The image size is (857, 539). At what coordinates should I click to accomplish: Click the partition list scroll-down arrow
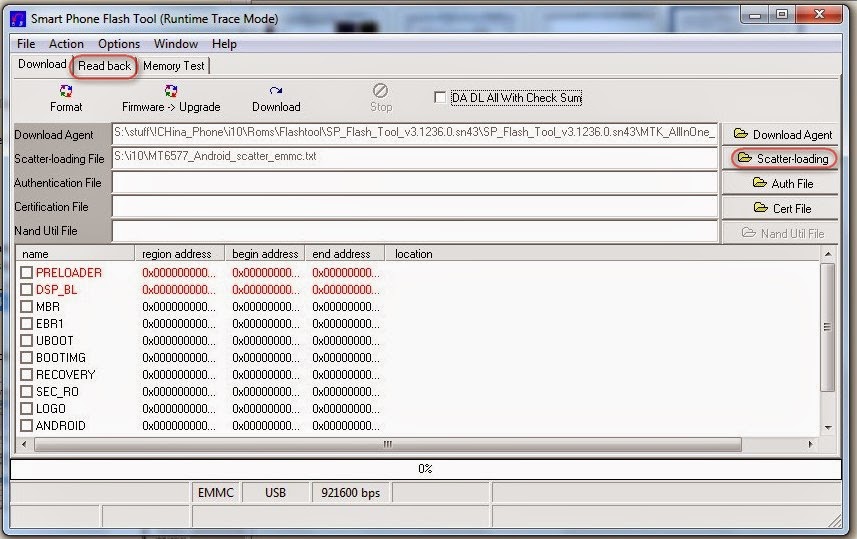pos(828,428)
